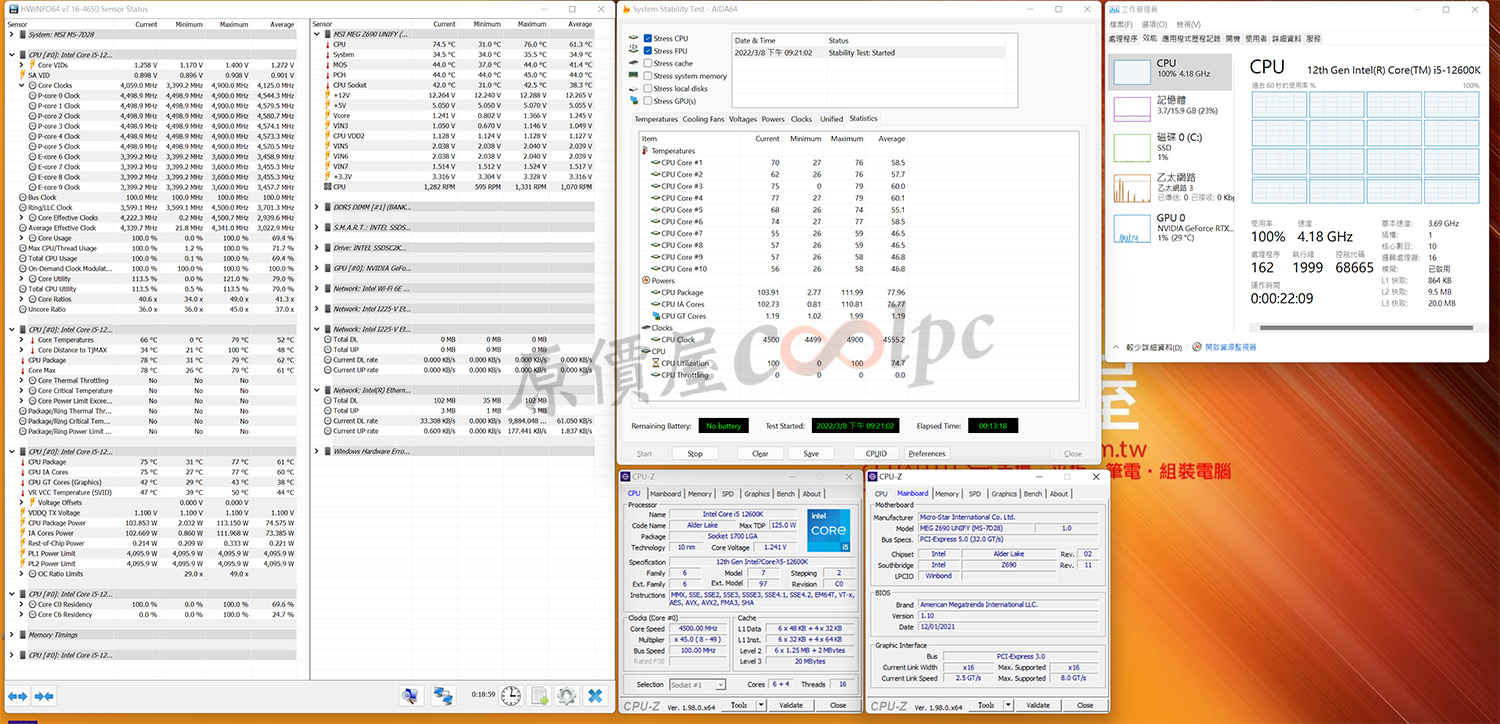Close HWiNFO sensors with blue X icon
This screenshot has width=1500, height=724.
[595, 695]
